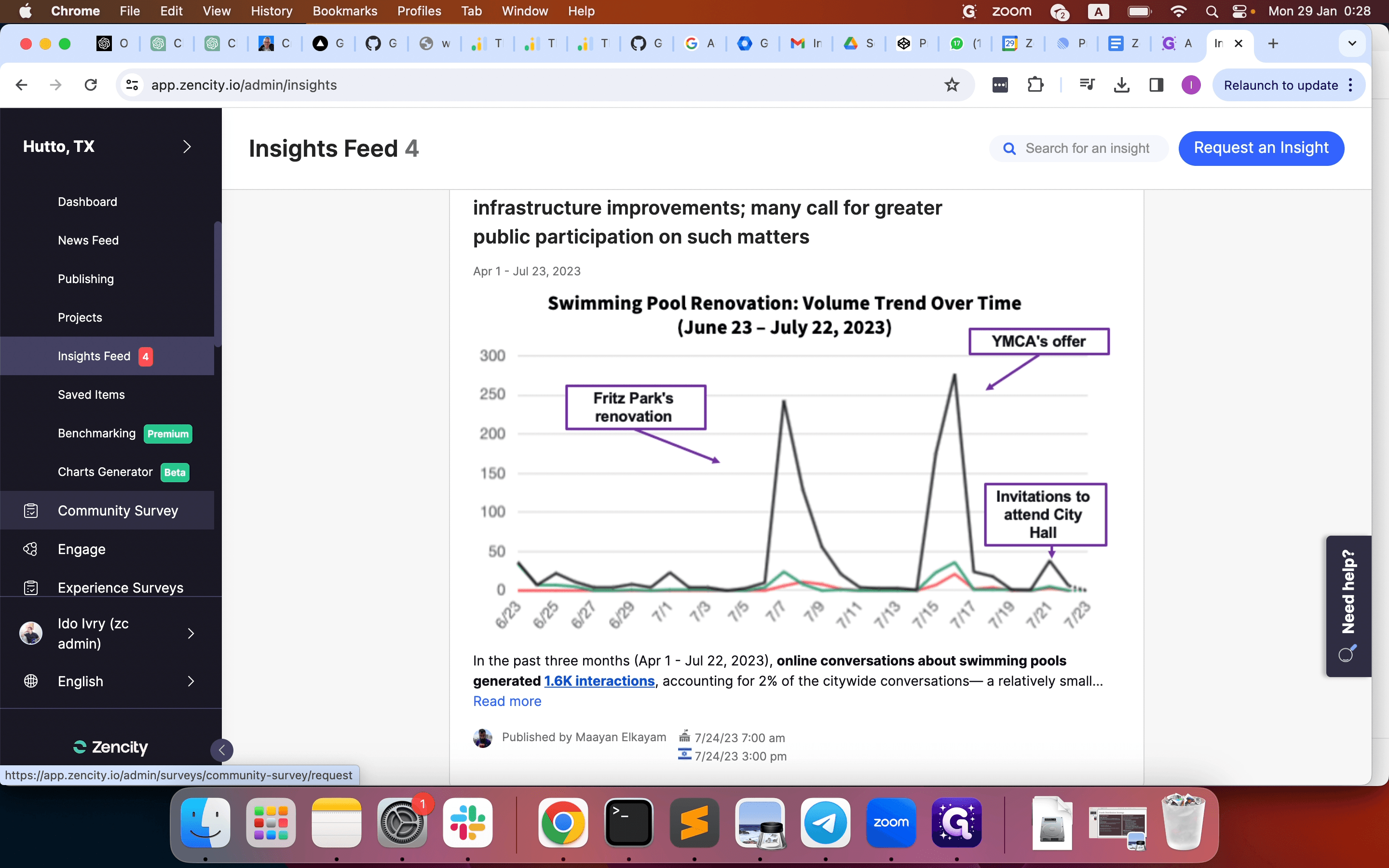Go to News Feed in sidebar

pyautogui.click(x=88, y=240)
